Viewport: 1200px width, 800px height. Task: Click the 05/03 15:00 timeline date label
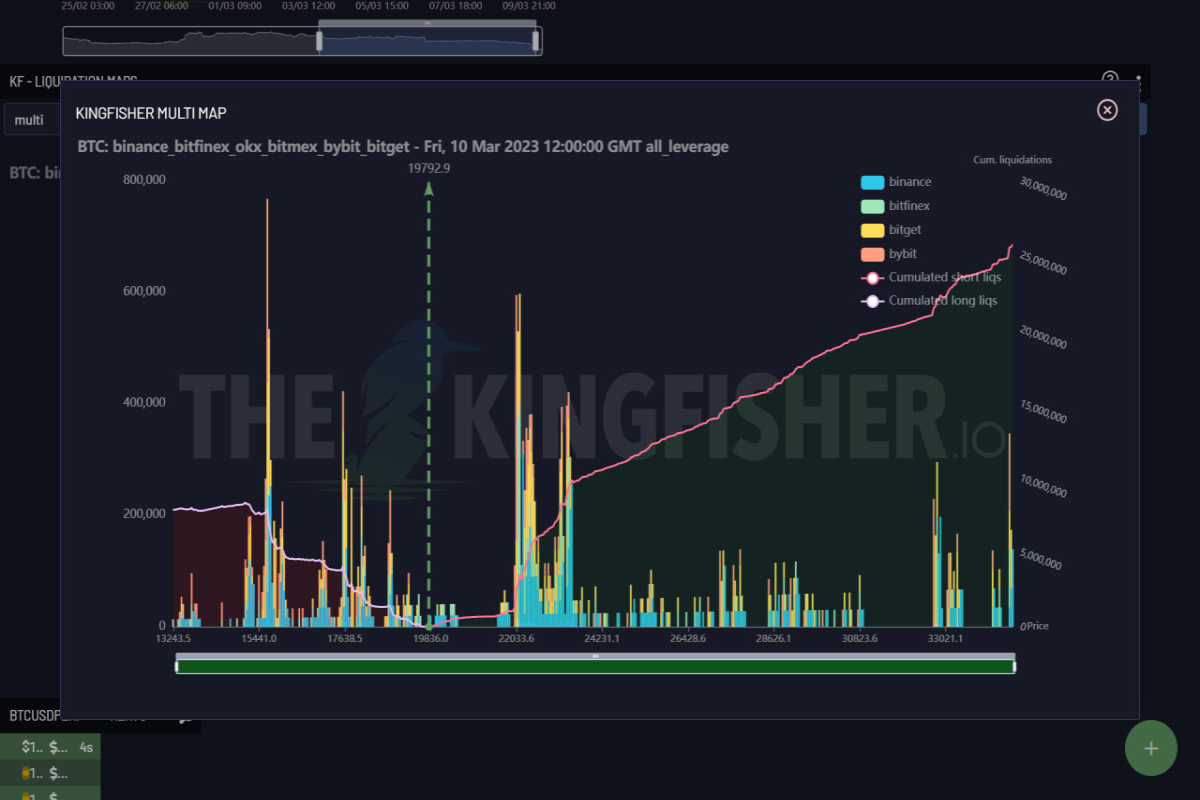coord(382,5)
